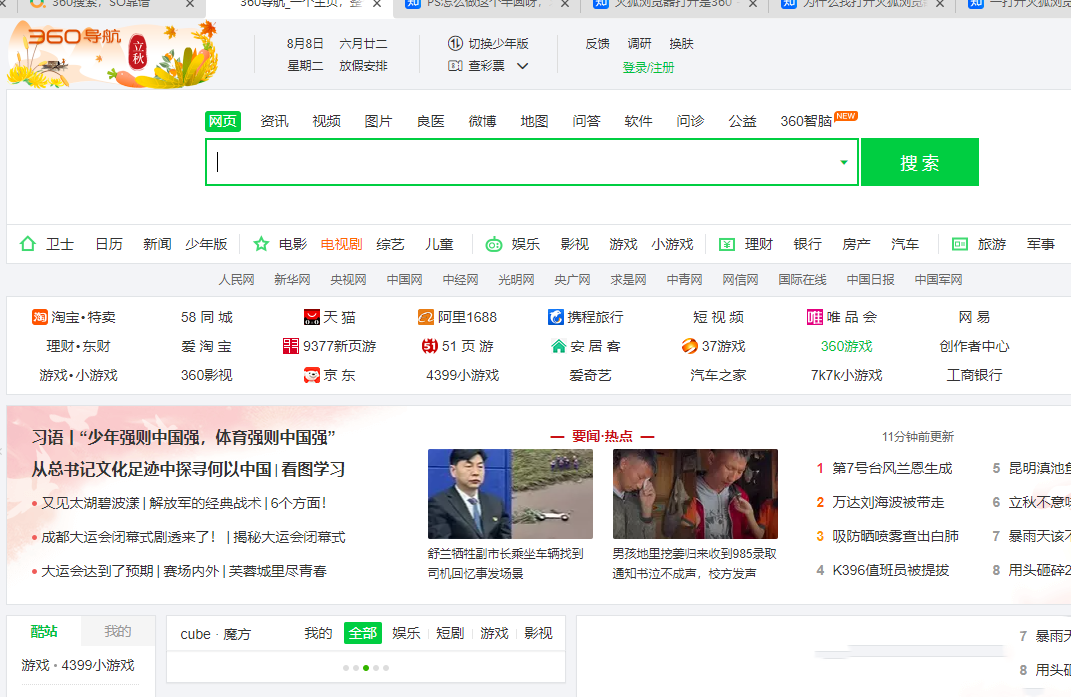Image resolution: width=1071 pixels, height=697 pixels.
Task: Click the 携程旅行 site icon
Action: click(556, 317)
